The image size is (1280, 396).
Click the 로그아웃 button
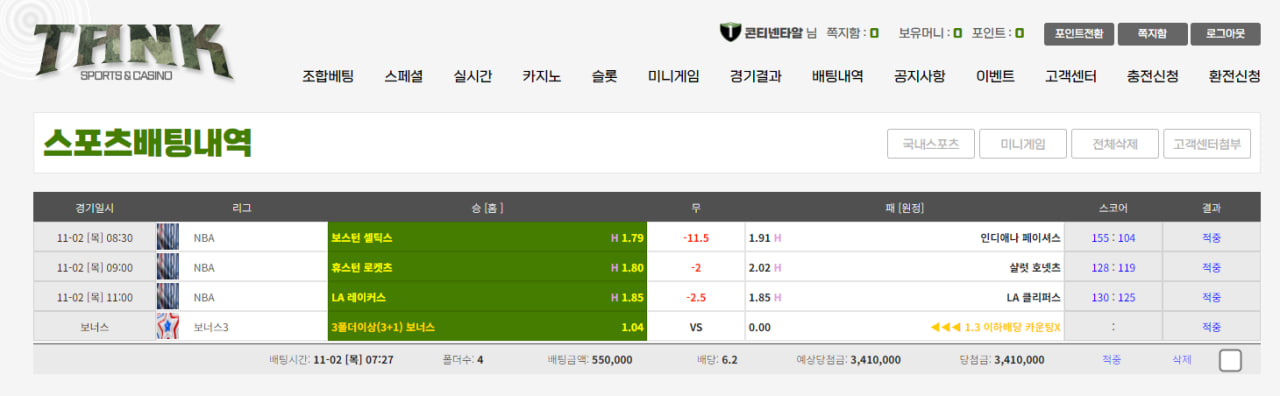[1225, 34]
